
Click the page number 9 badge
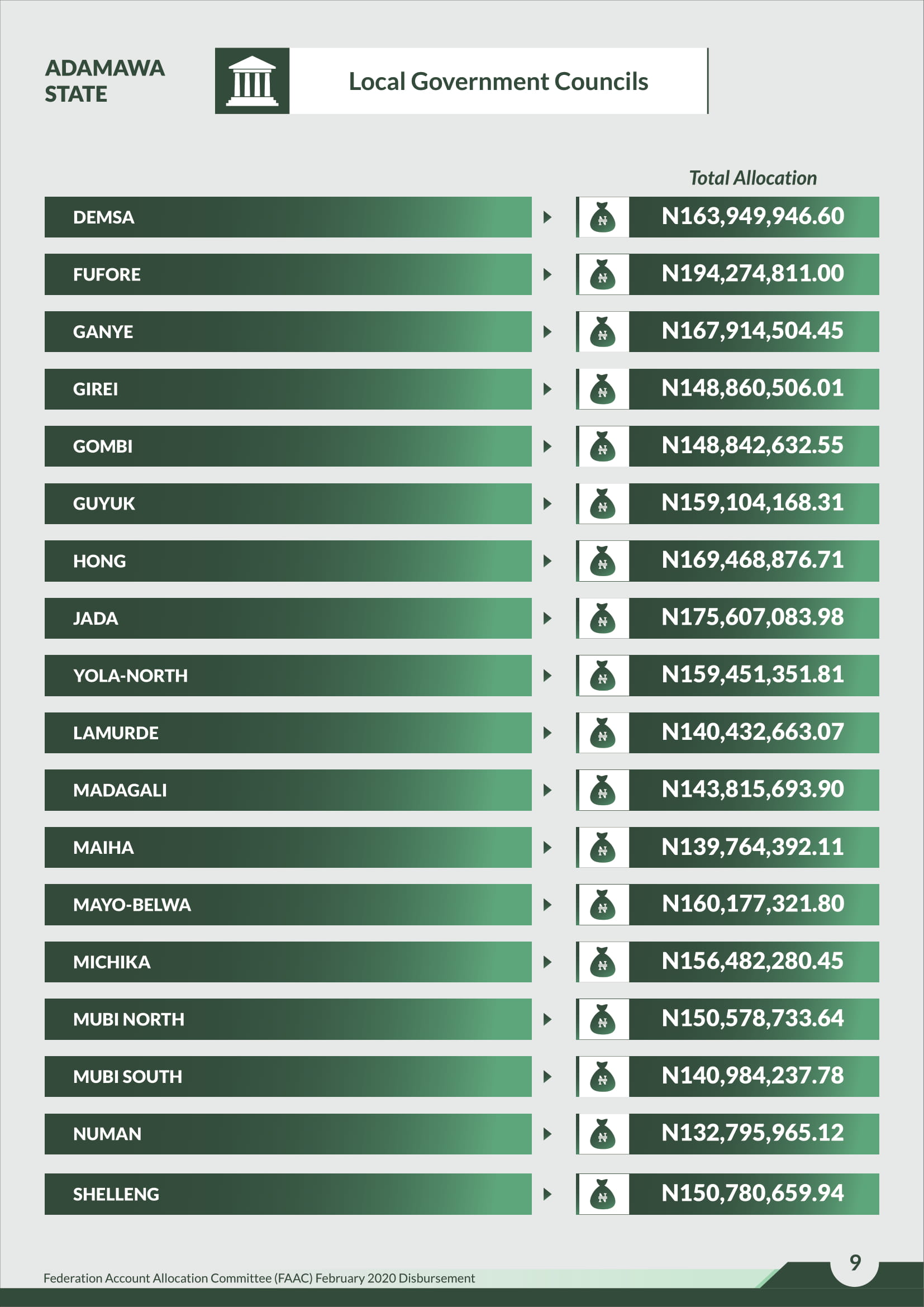coord(855,1262)
